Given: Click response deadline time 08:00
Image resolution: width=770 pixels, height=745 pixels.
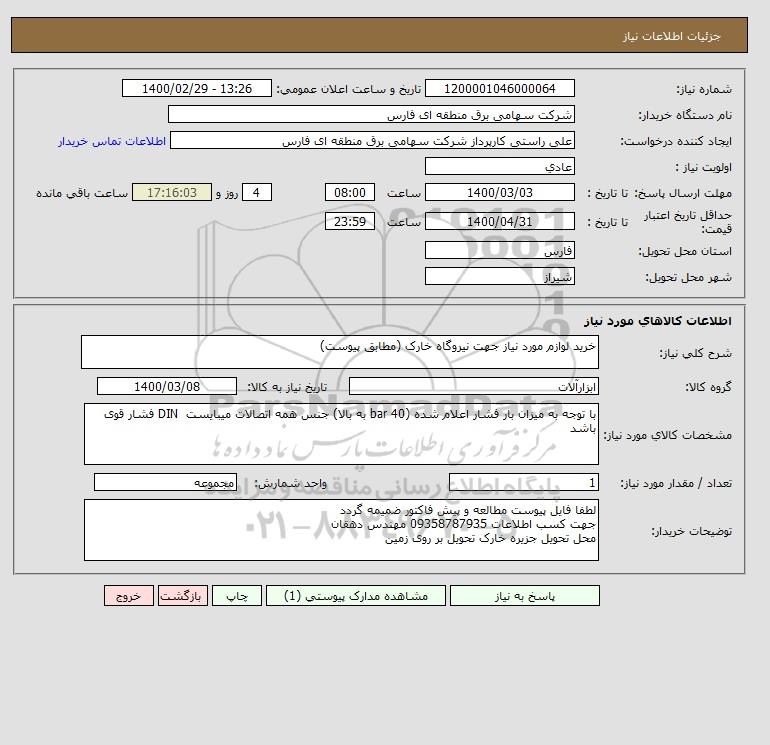Looking at the screenshot, I should pyautogui.click(x=350, y=193).
